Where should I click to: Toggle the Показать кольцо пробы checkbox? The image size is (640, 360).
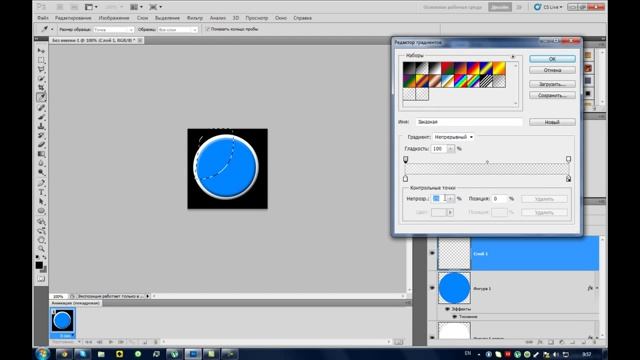208,29
